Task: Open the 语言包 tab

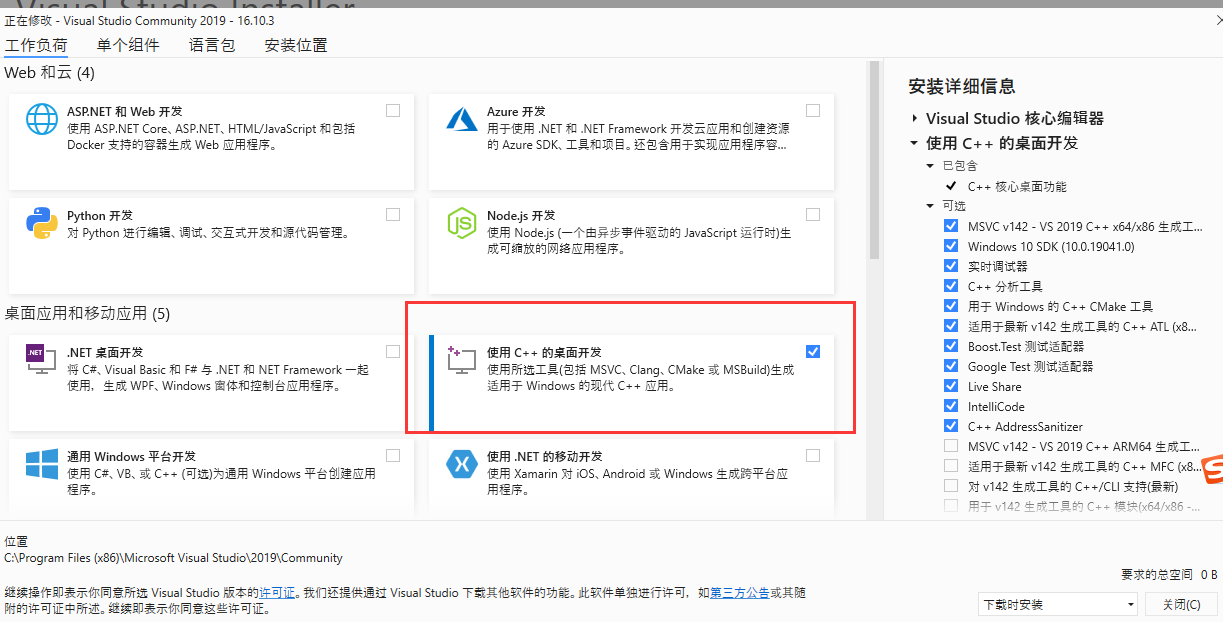Action: (210, 45)
